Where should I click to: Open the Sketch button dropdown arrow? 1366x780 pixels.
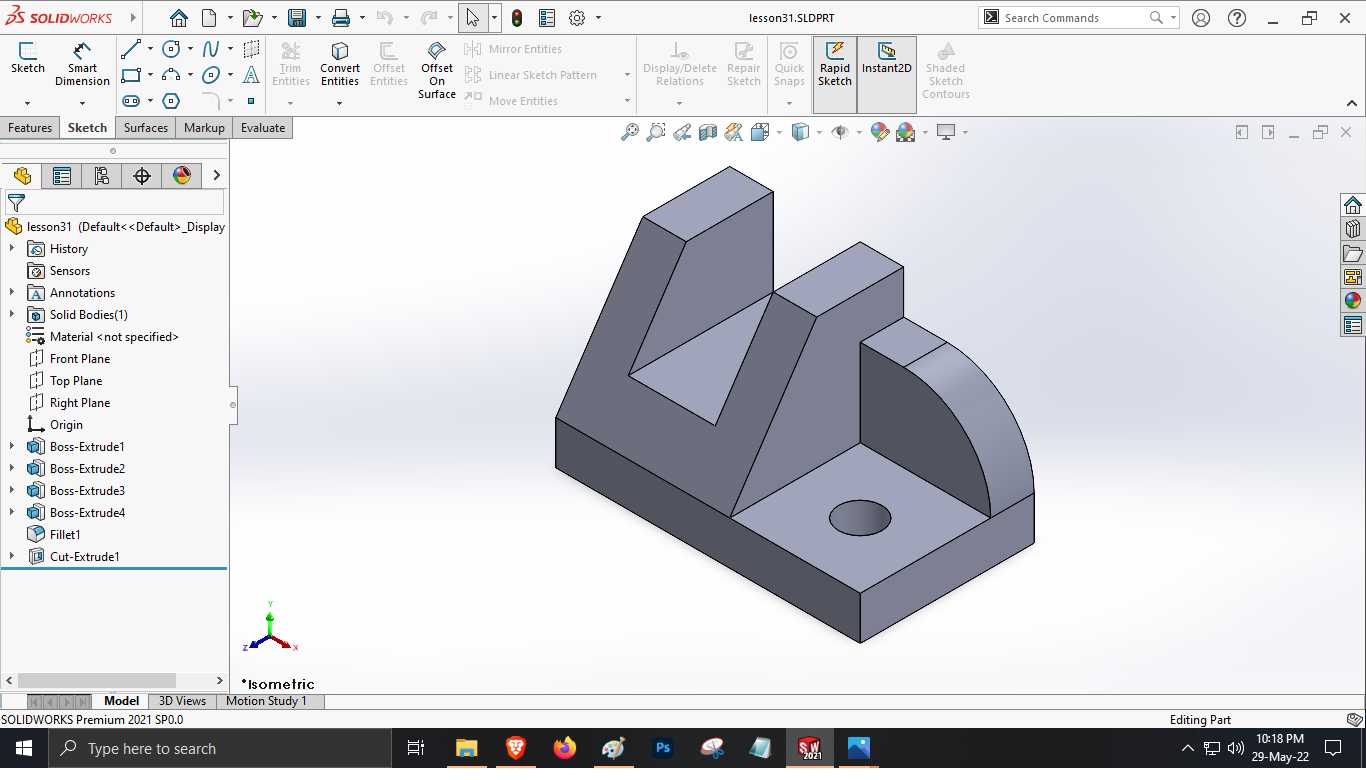click(x=27, y=103)
